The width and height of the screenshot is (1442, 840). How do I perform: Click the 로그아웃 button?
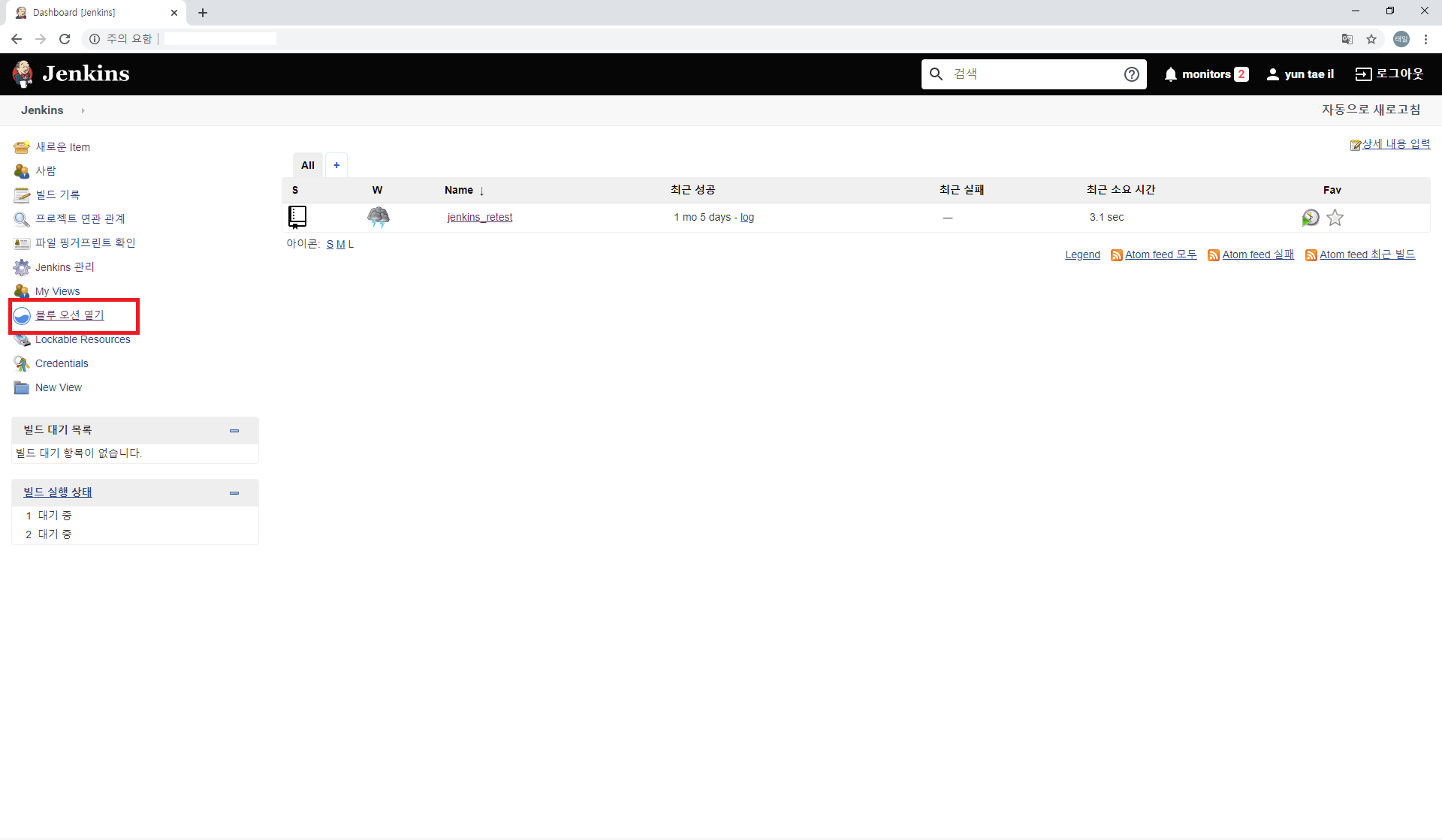pyautogui.click(x=1389, y=74)
